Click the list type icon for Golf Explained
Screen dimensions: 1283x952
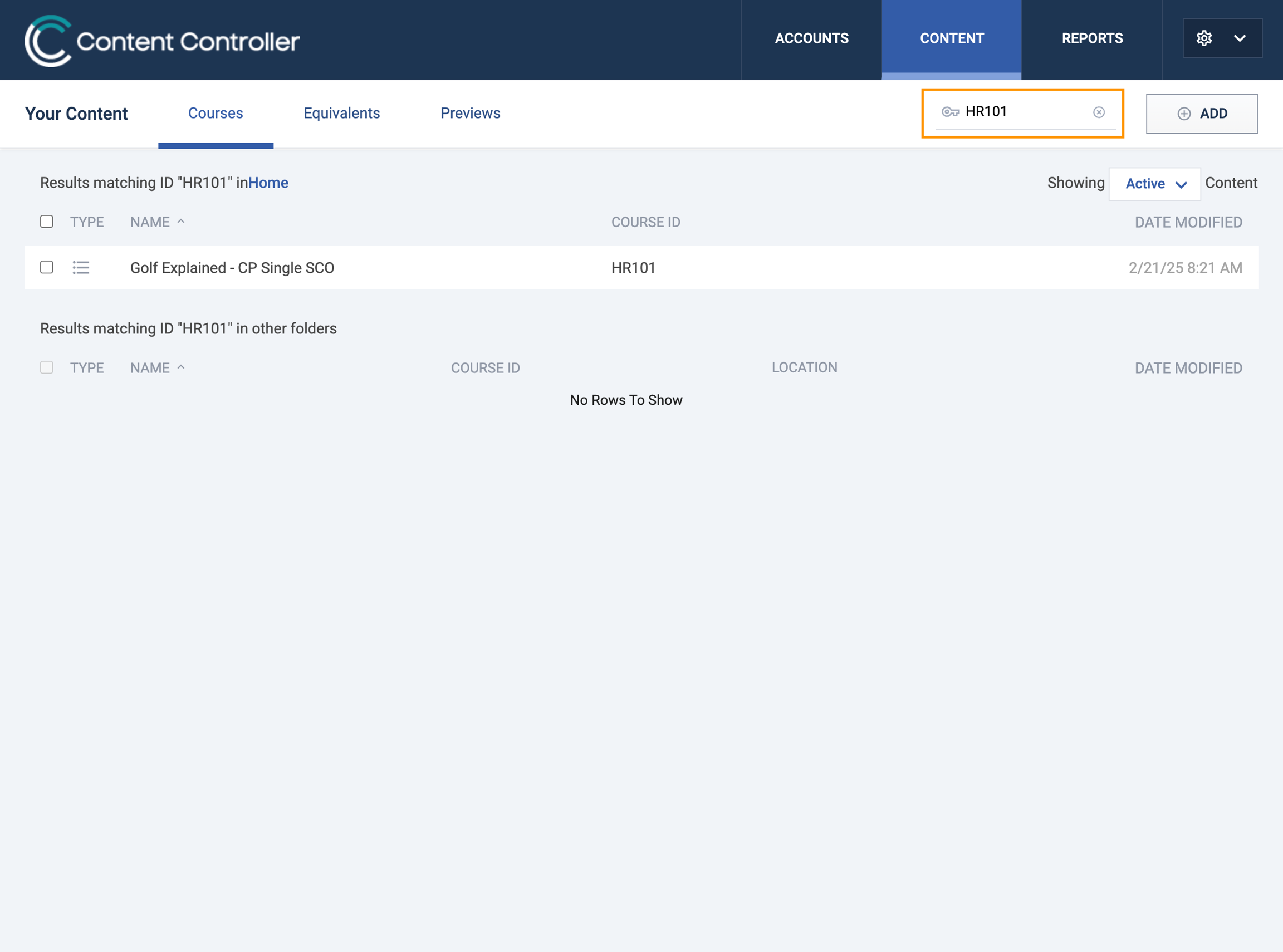[81, 267]
